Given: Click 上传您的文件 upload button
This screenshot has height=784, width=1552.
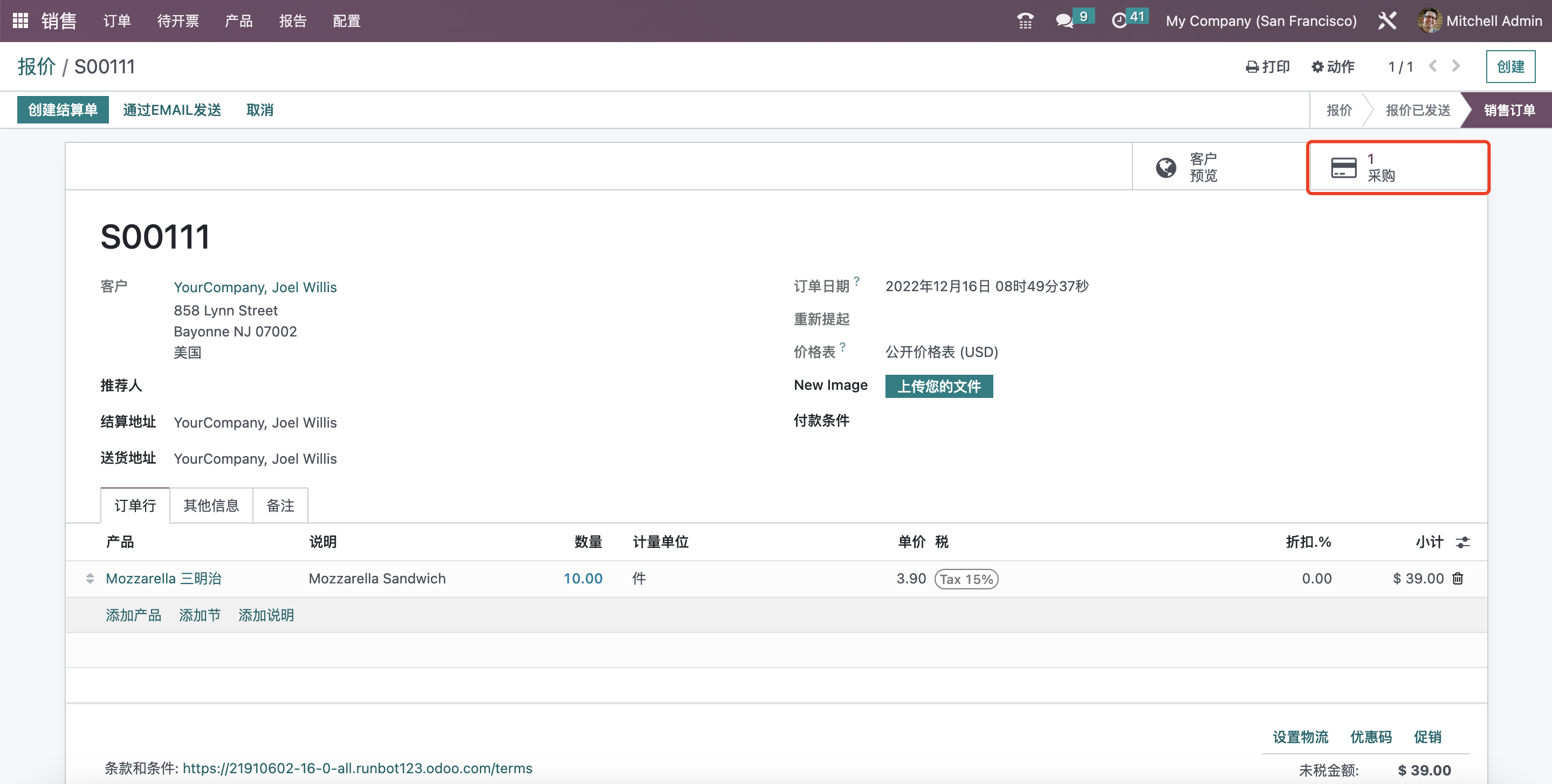Looking at the screenshot, I should [939, 386].
